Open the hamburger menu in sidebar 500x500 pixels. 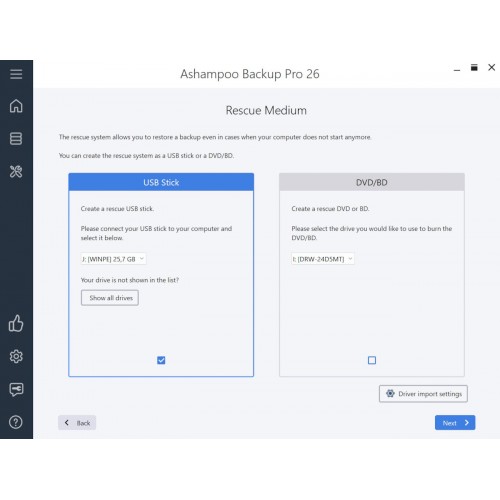16,74
